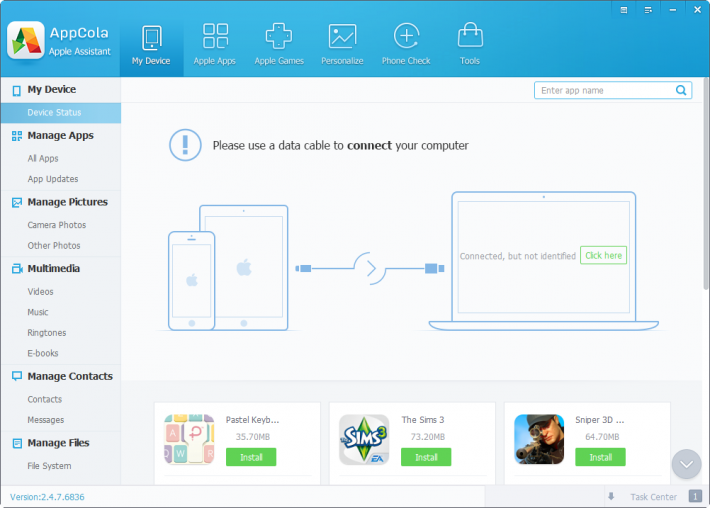The height and width of the screenshot is (508, 710).
Task: Open Camera Photos
Action: pyautogui.click(x=57, y=225)
